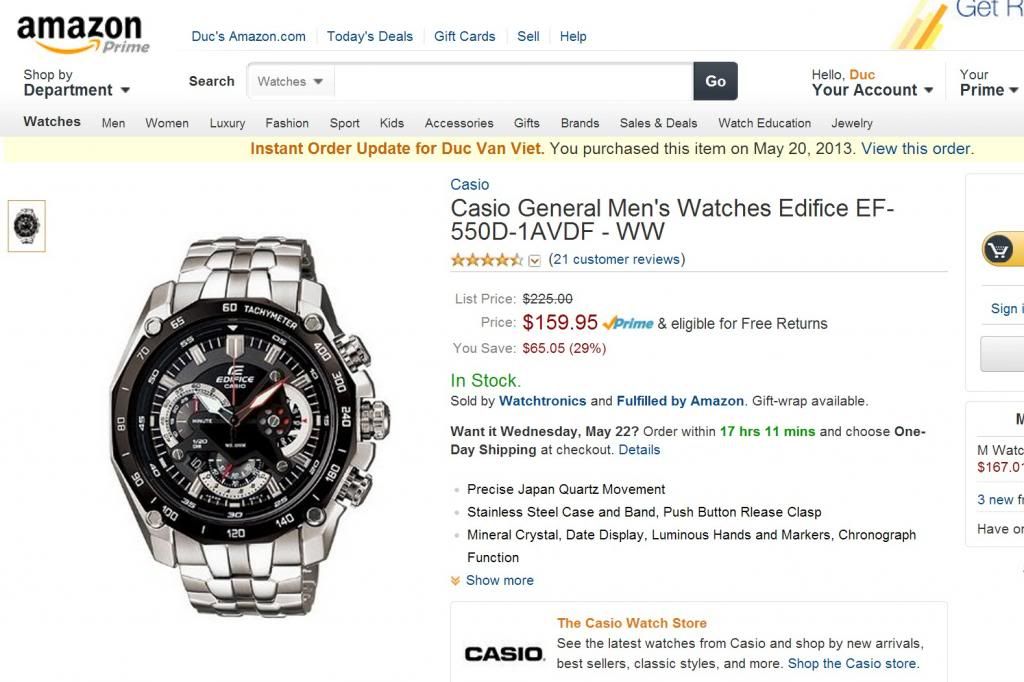Click the Watchtronics seller link

[x=543, y=401]
